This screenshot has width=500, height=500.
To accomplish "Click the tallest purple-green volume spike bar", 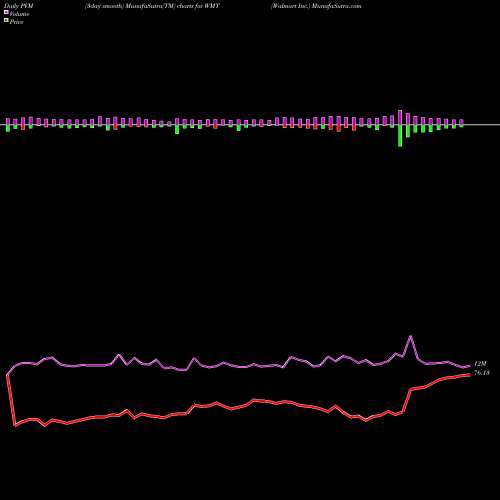I will click(x=400, y=128).
